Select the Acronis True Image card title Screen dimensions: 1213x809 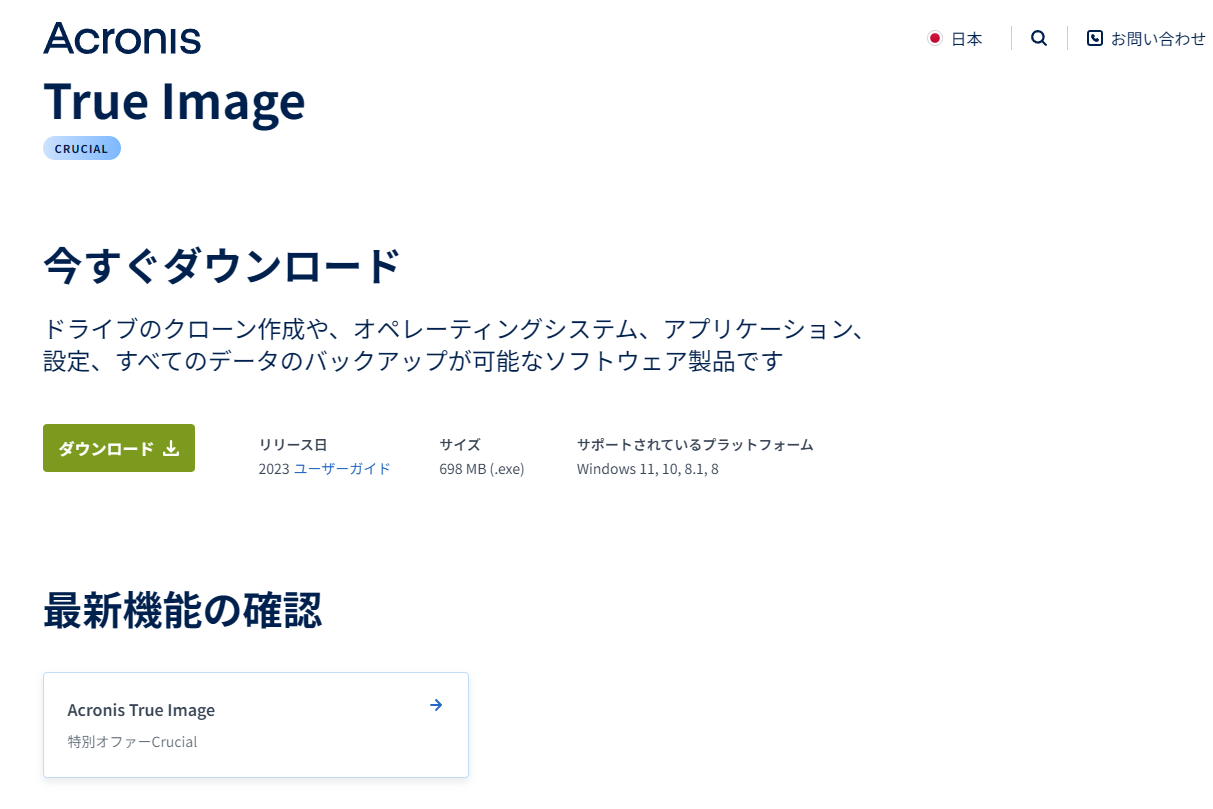141,710
